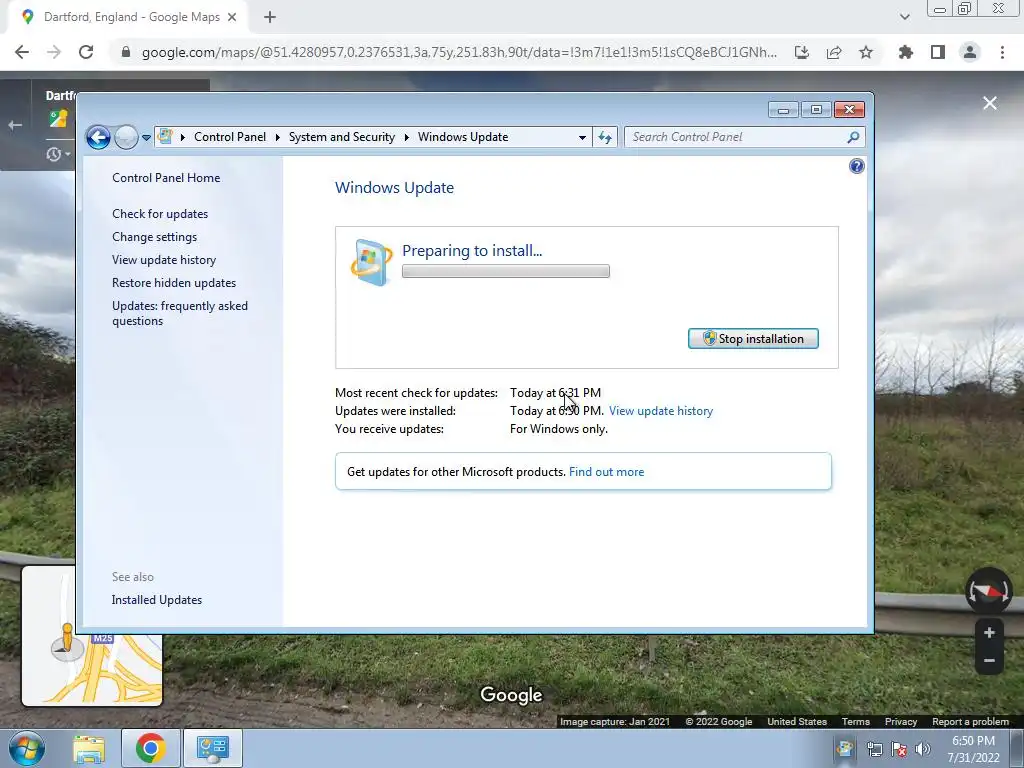Click Chrome icon on taskbar
The height and width of the screenshot is (768, 1024).
coord(150,749)
